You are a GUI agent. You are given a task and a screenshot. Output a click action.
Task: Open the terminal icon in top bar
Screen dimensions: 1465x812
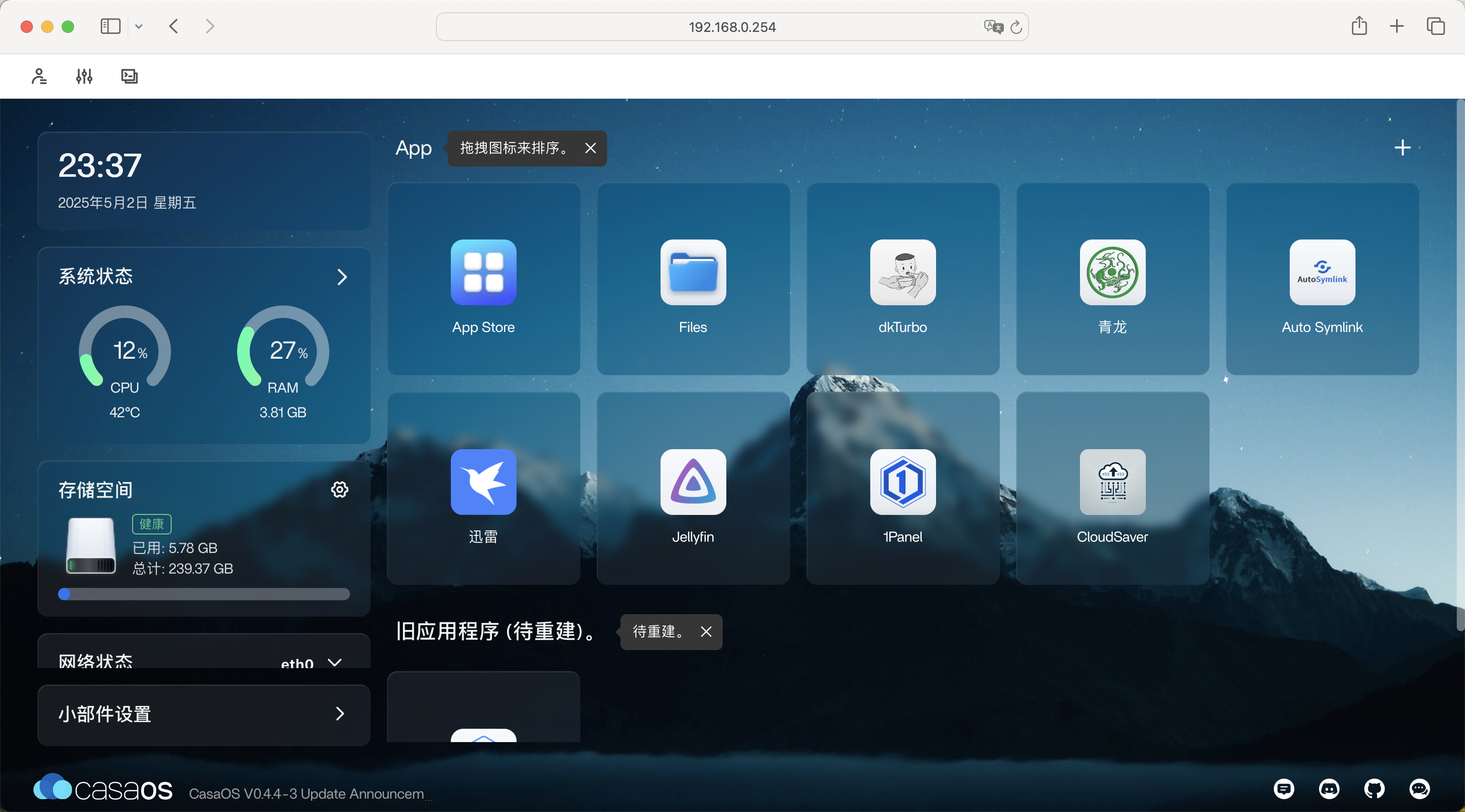pyautogui.click(x=129, y=76)
